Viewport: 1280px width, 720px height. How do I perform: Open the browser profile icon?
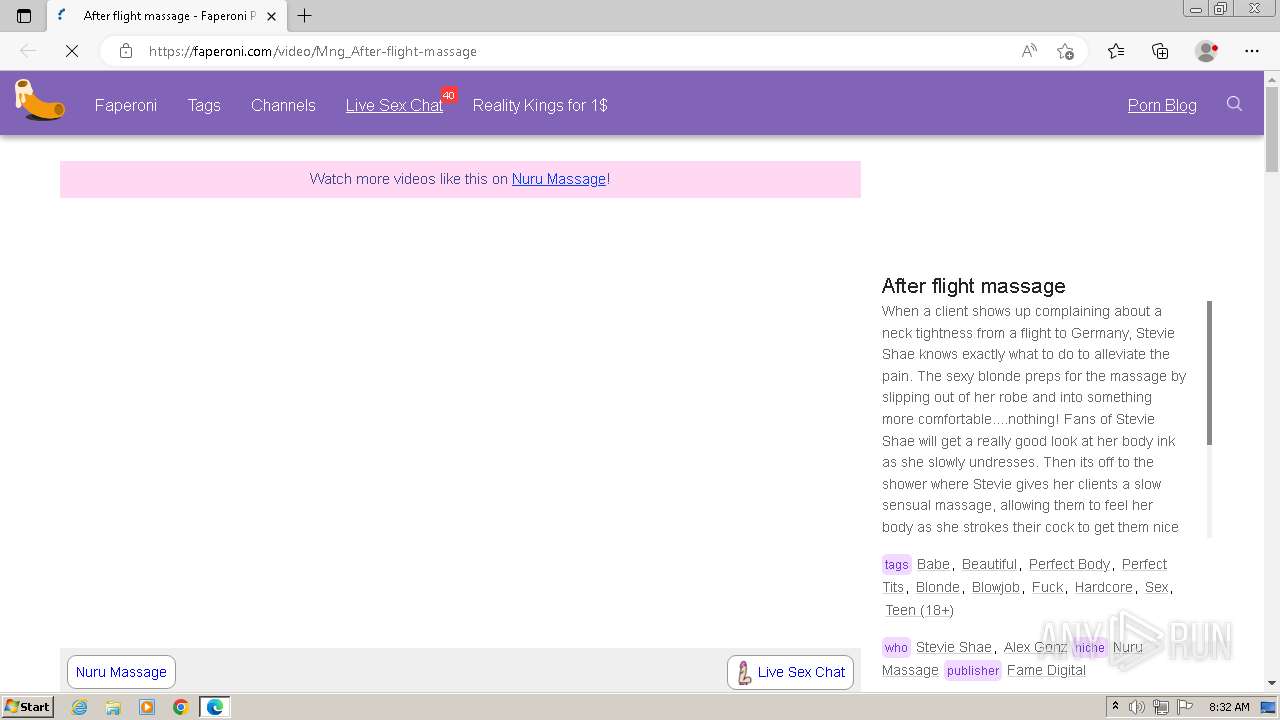point(1207,51)
